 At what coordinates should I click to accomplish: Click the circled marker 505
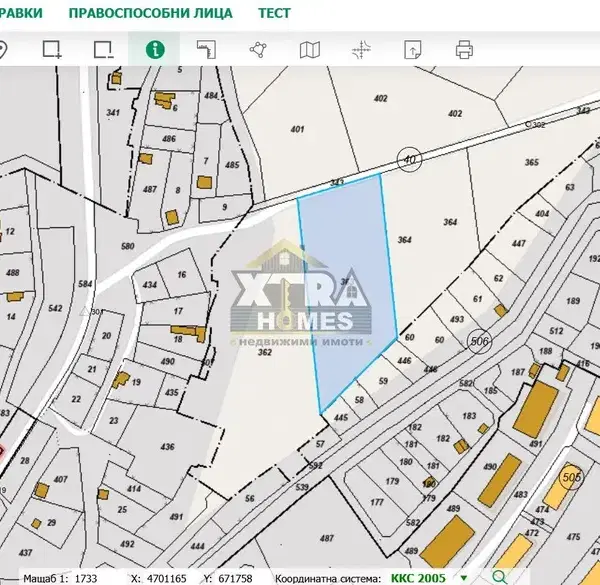pyautogui.click(x=572, y=477)
